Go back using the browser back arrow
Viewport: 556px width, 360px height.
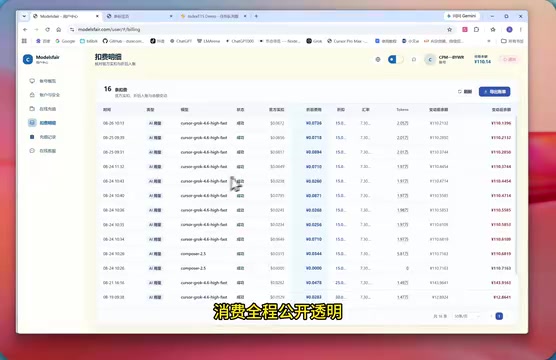tap(25, 29)
